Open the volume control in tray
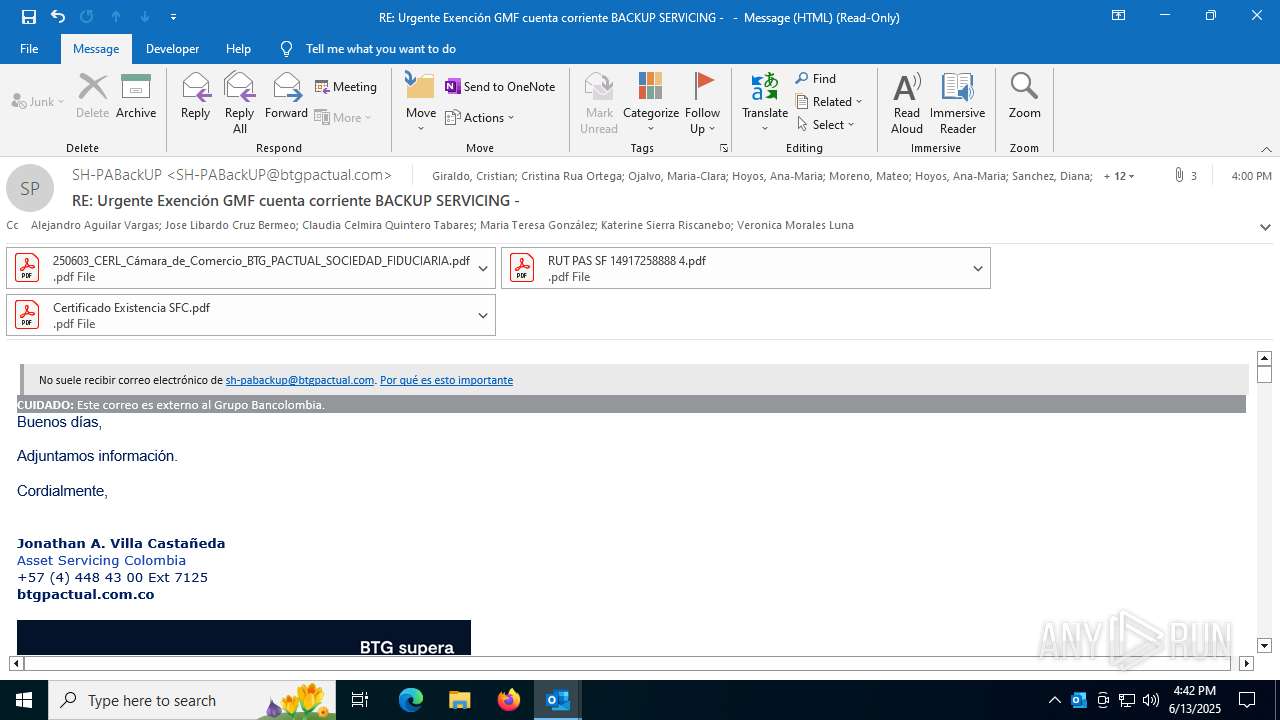 tap(1151, 700)
